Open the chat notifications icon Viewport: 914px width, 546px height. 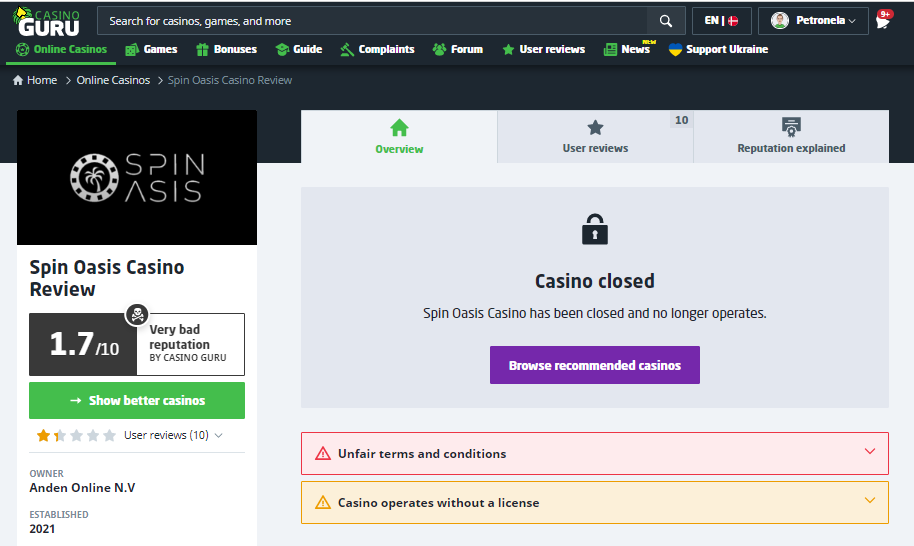tap(883, 21)
